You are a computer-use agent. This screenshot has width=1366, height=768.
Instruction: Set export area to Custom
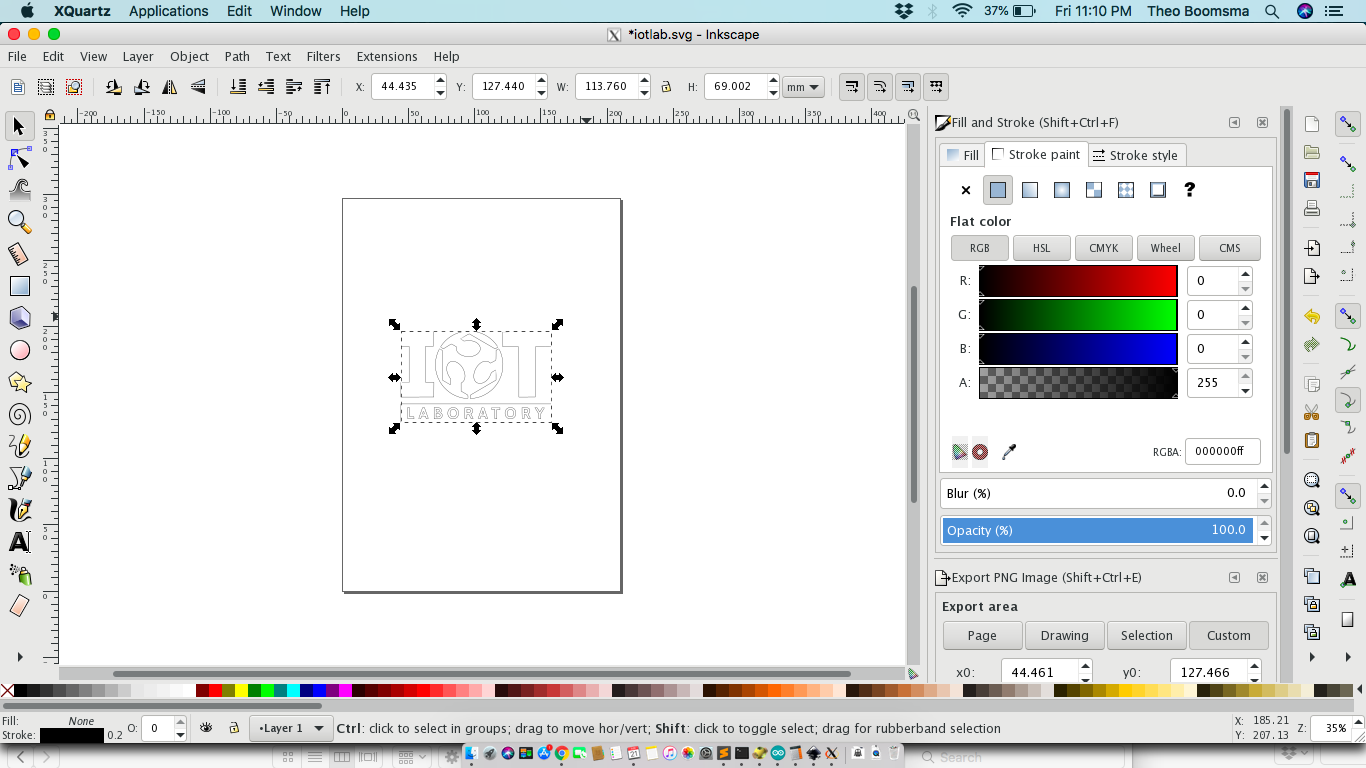pos(1228,635)
